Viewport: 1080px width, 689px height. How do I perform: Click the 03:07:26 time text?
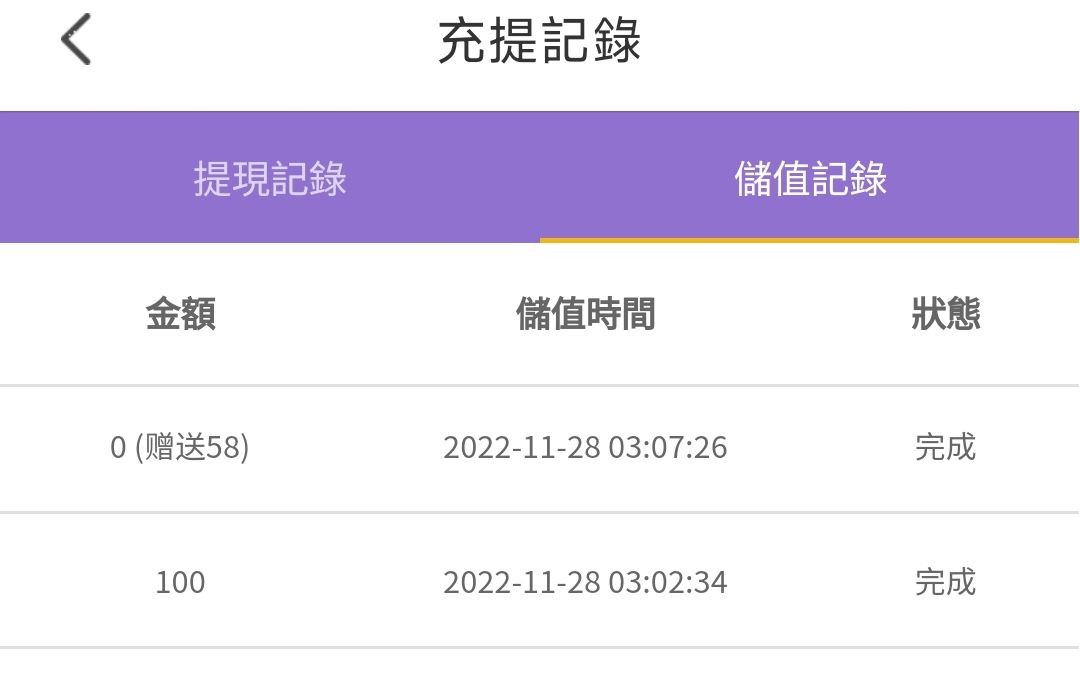668,447
